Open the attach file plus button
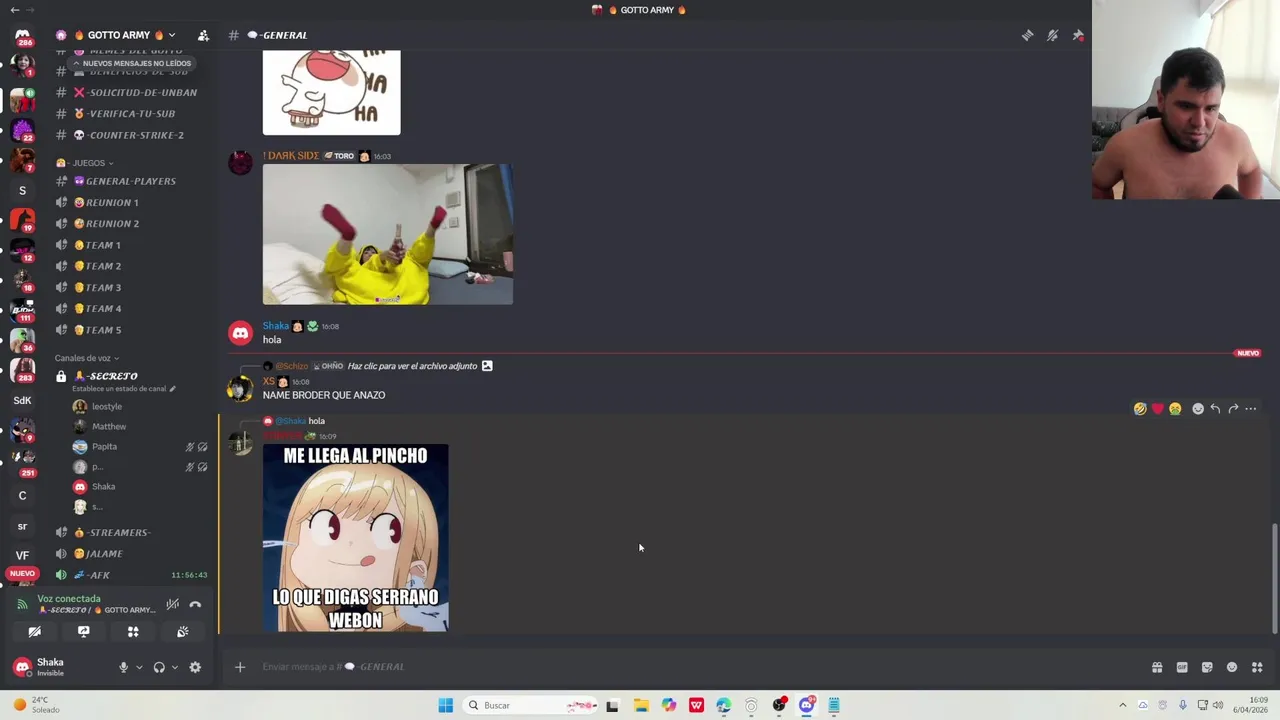Screen dimensions: 1280x720 [x=240, y=667]
